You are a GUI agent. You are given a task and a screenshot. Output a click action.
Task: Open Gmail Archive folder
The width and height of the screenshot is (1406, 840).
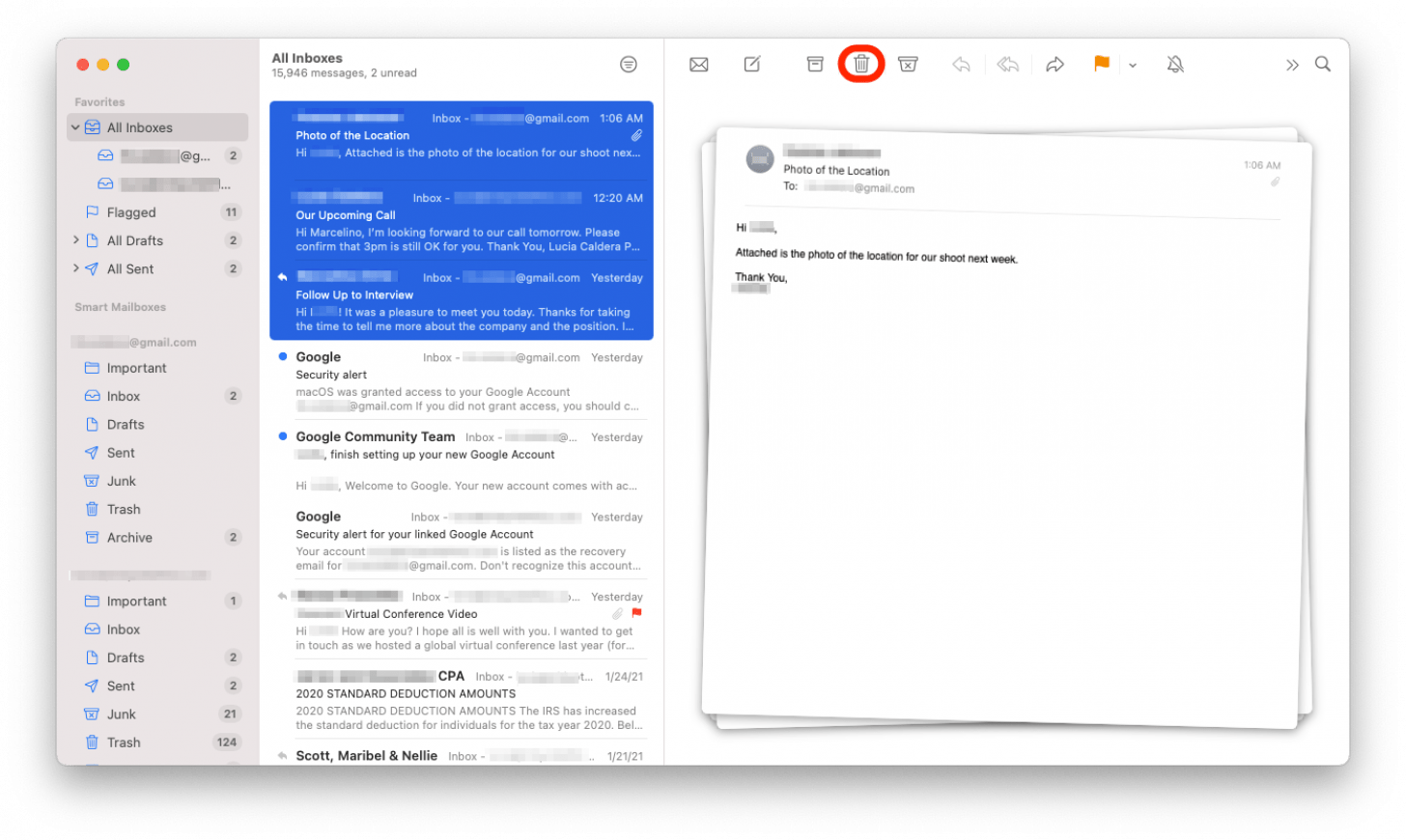(x=157, y=538)
